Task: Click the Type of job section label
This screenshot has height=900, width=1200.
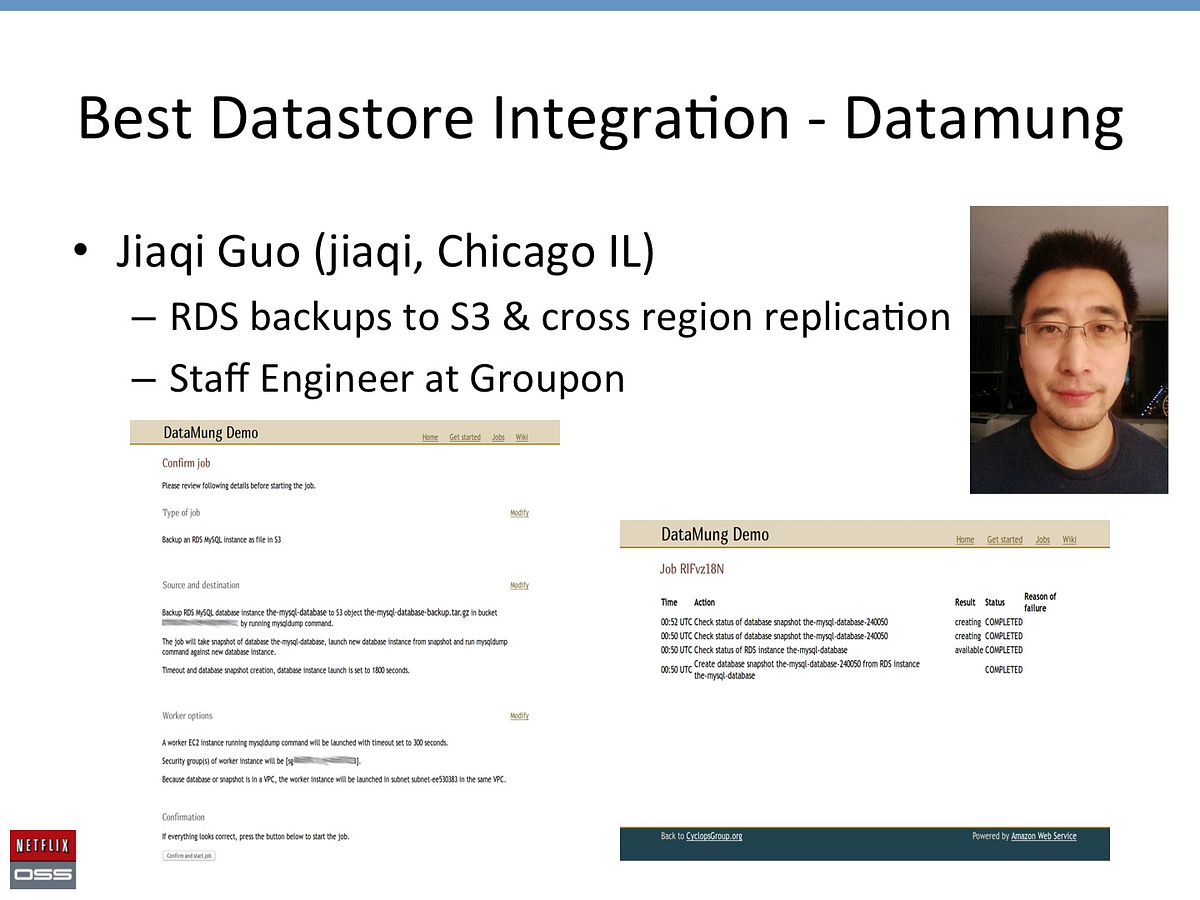Action: pyautogui.click(x=181, y=513)
